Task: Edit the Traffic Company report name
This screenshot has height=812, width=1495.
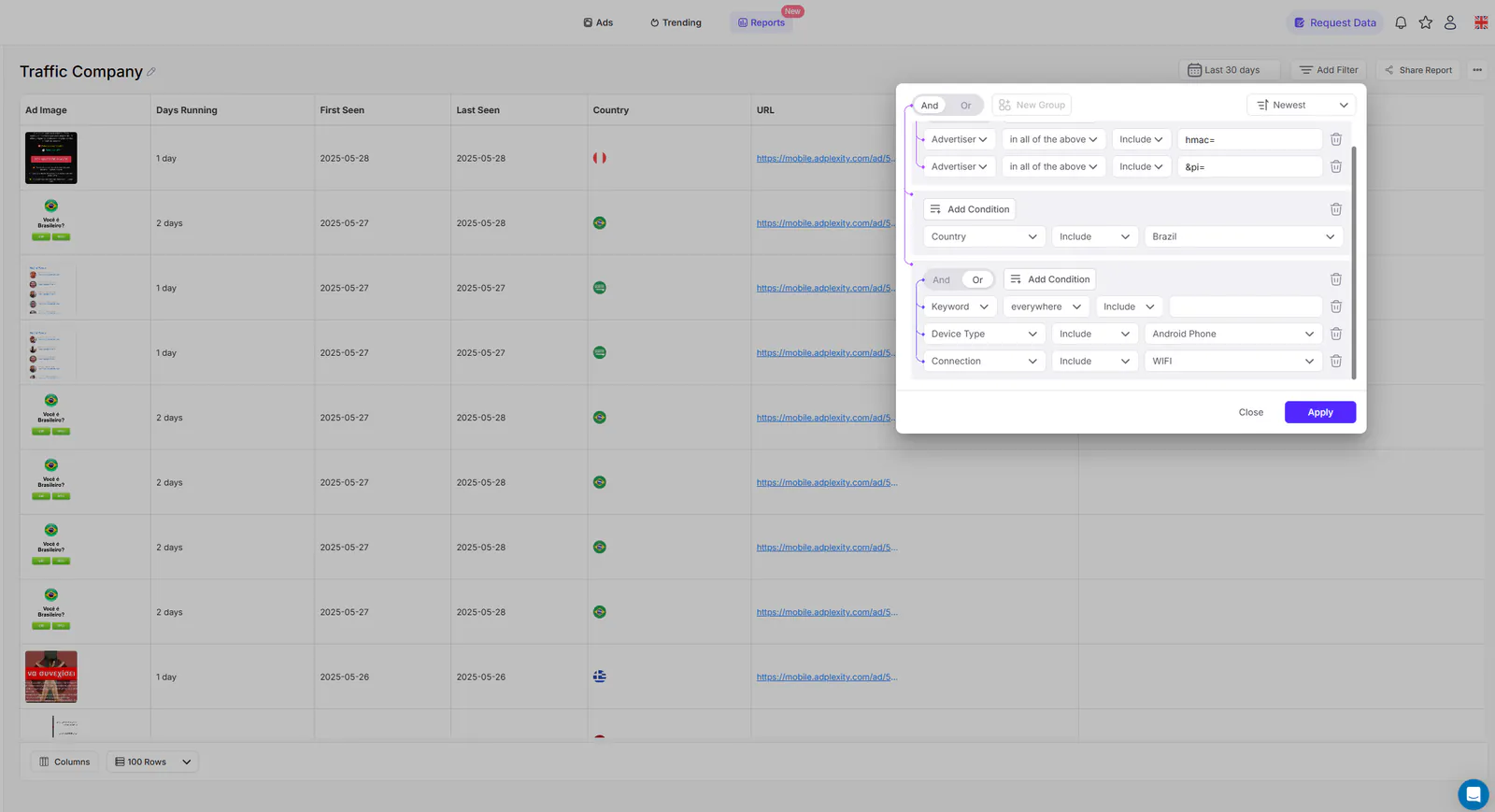Action: coord(151,72)
